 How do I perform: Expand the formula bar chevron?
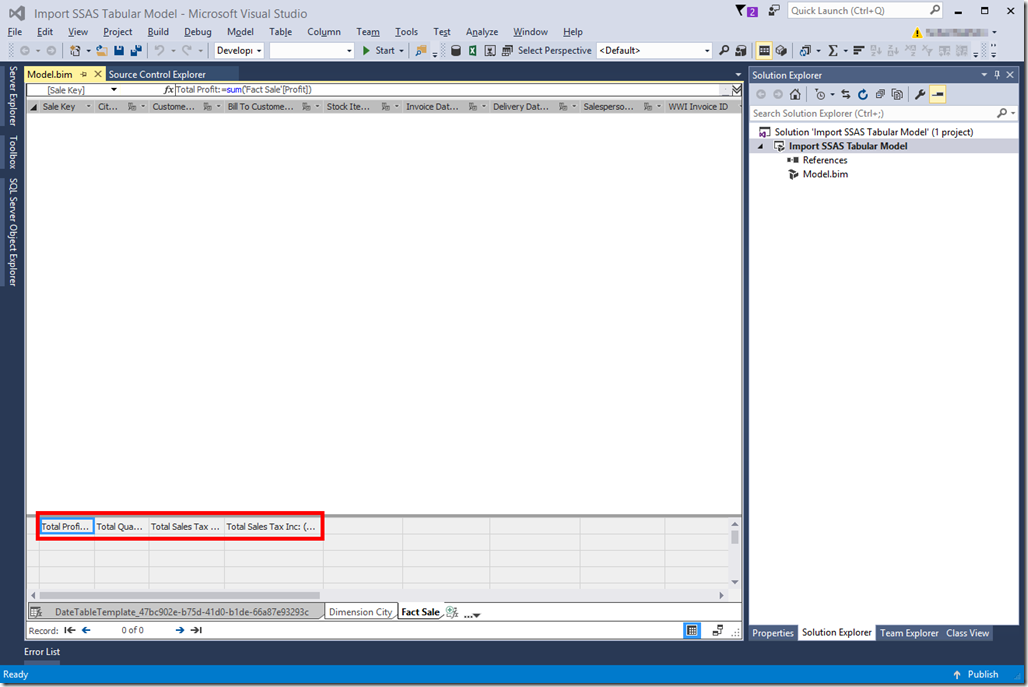pos(736,90)
